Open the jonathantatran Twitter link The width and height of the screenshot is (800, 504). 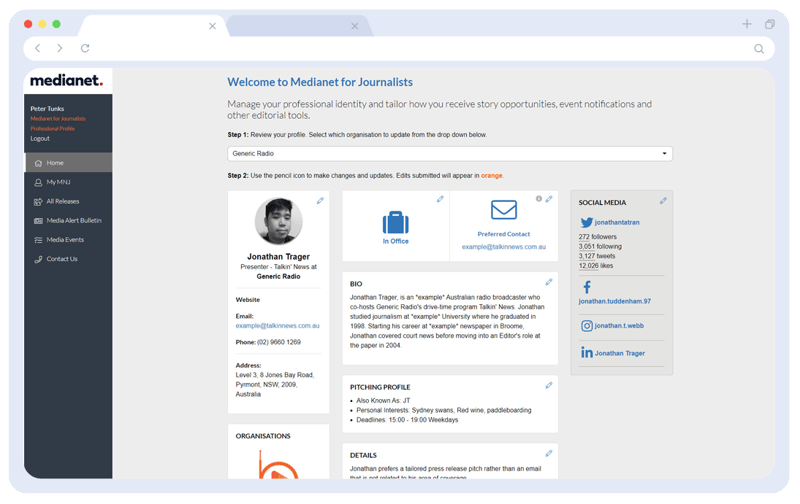click(617, 222)
